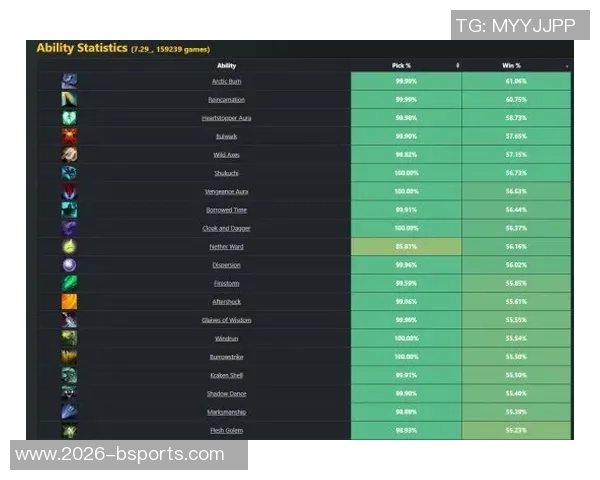Open the Shukuchi ability link
600x480 pixels.
226,173
